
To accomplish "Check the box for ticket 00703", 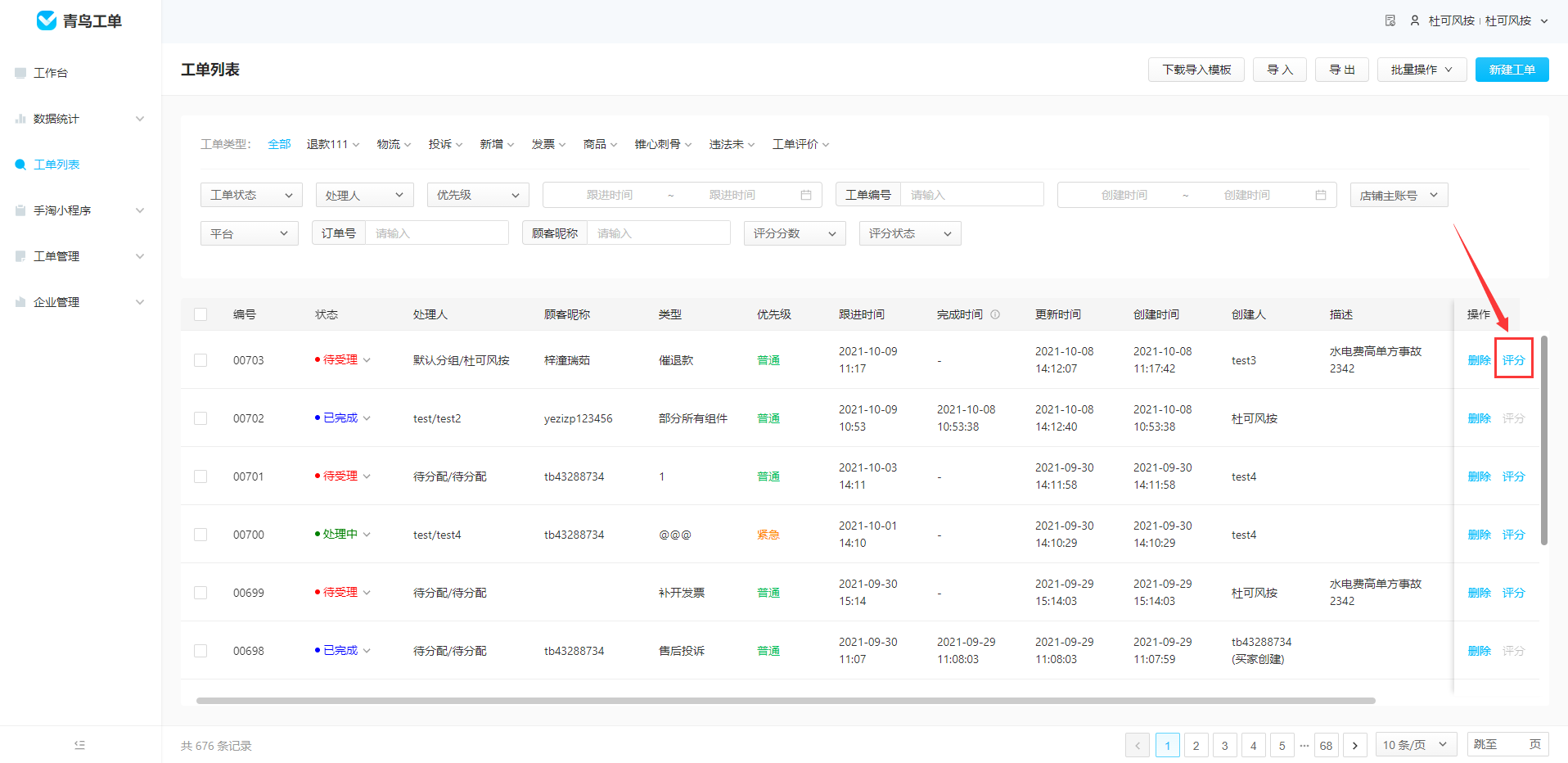I will pos(201,360).
